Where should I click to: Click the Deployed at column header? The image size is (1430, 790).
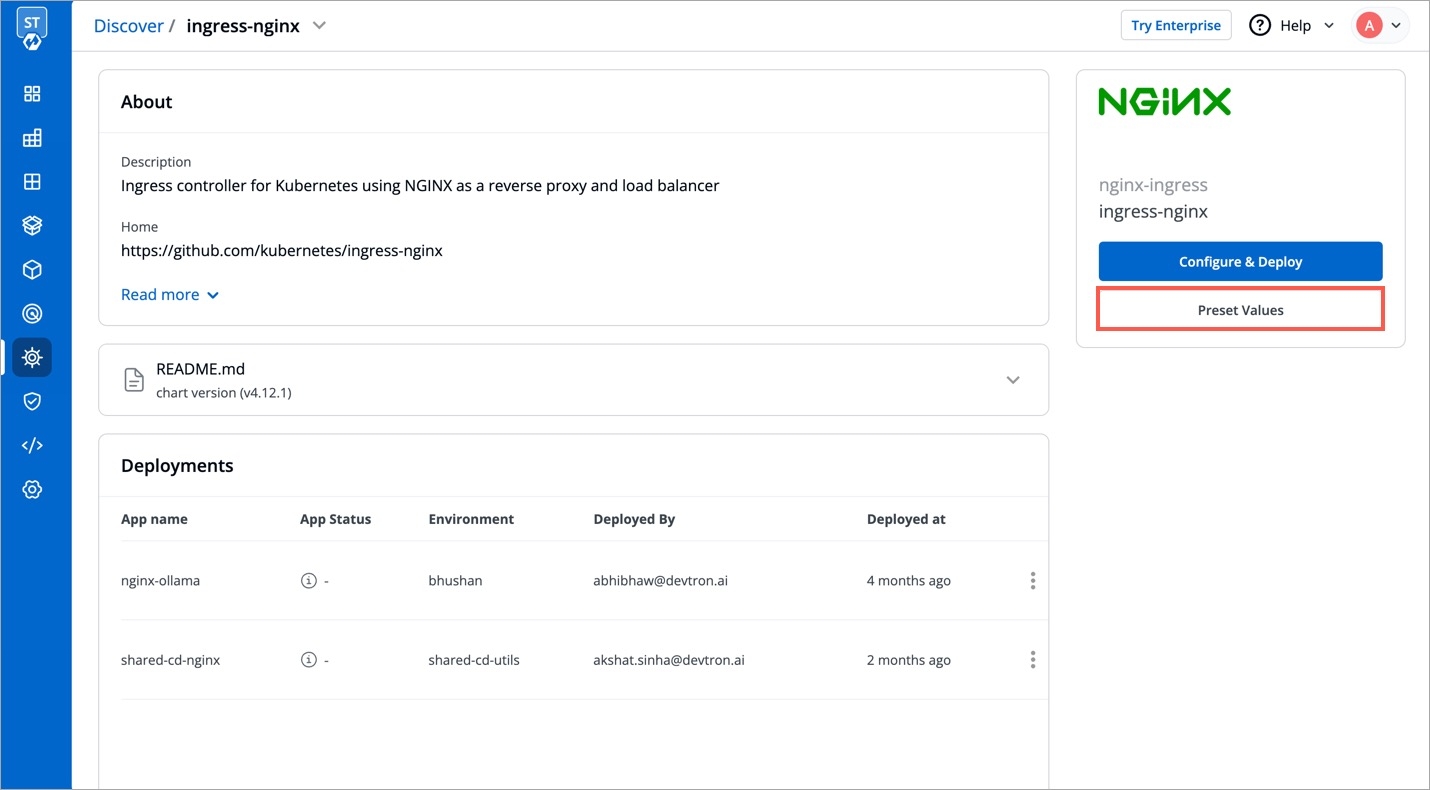click(906, 519)
